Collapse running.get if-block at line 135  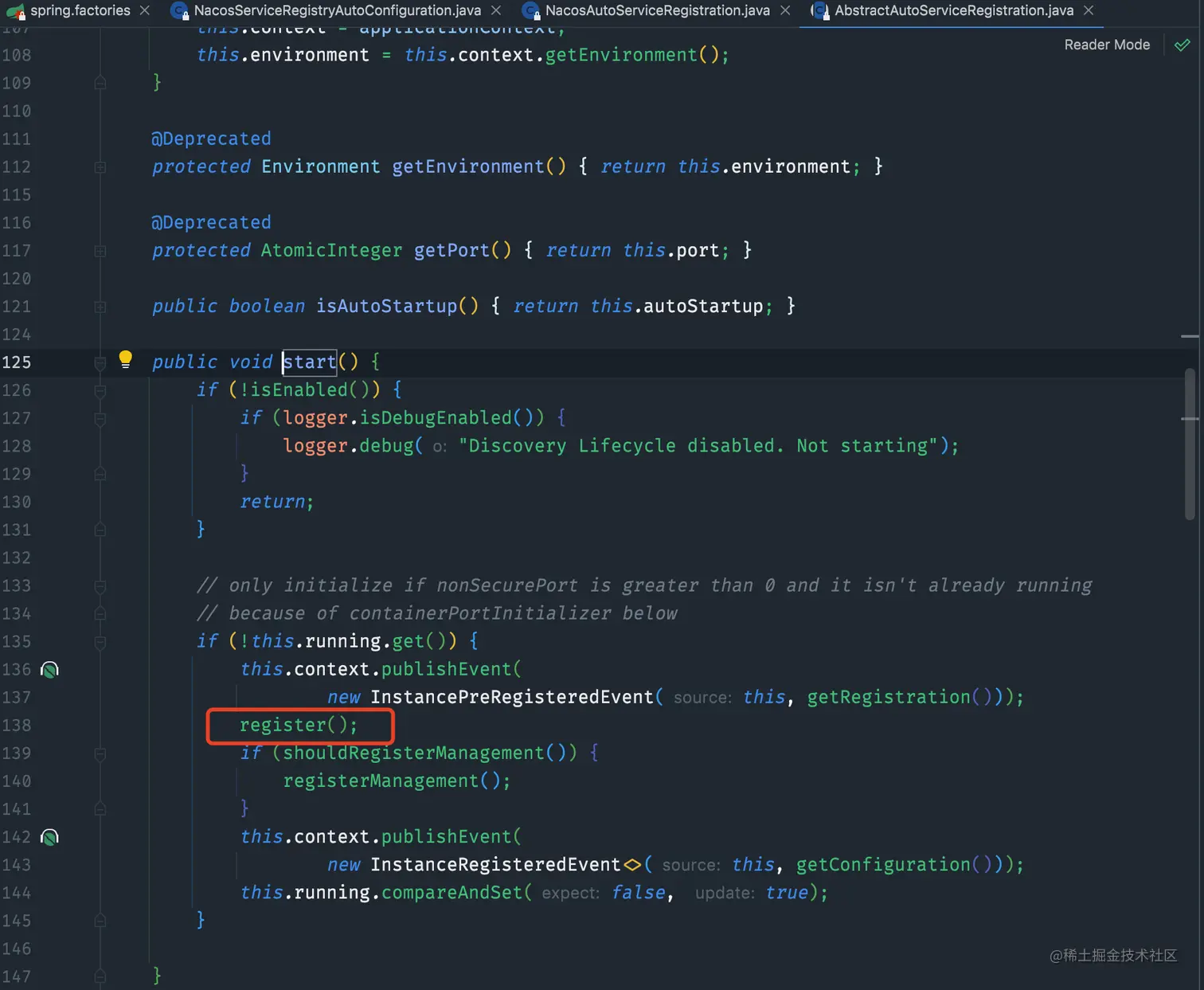(100, 643)
